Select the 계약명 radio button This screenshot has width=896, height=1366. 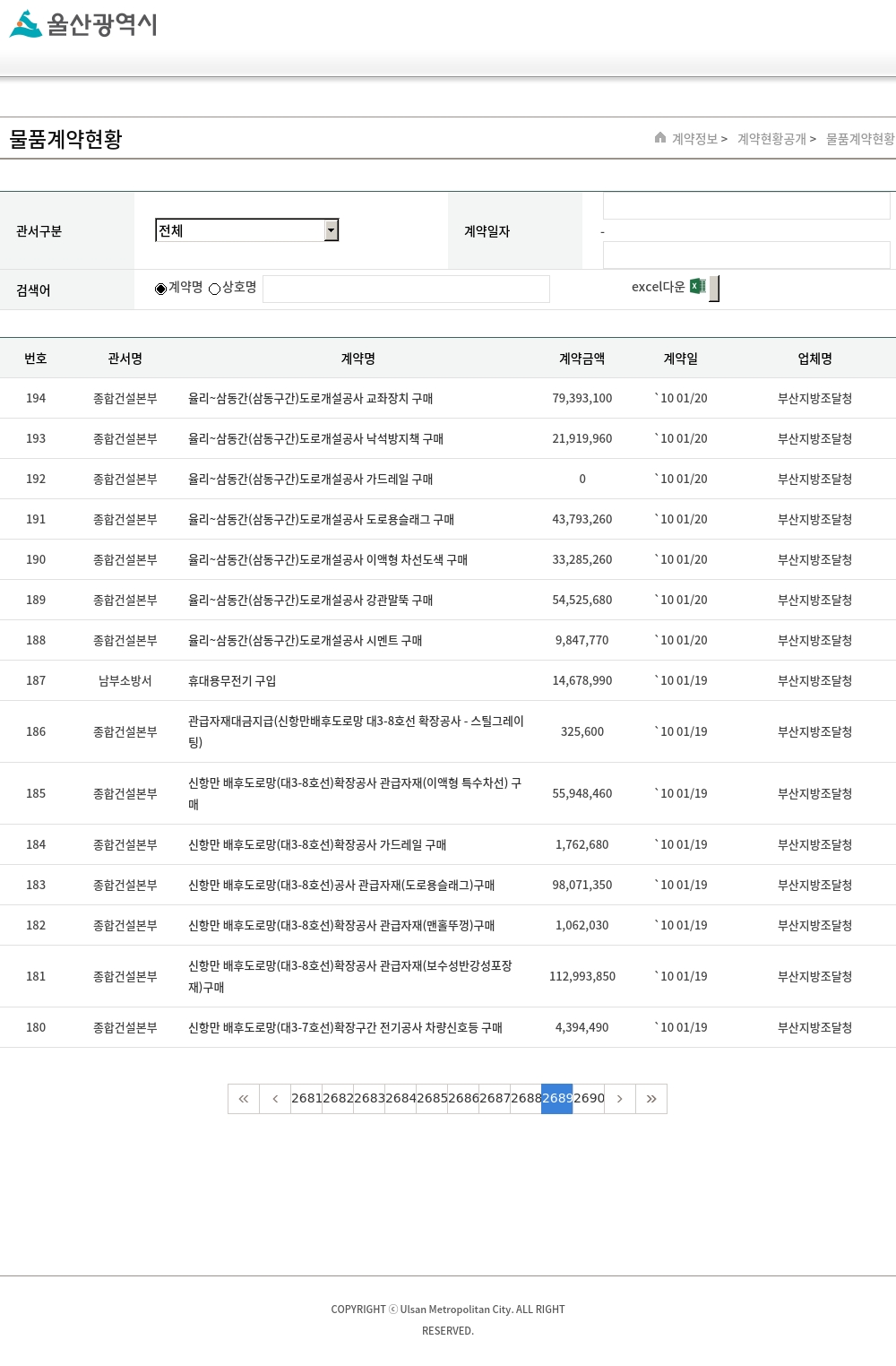(x=161, y=289)
